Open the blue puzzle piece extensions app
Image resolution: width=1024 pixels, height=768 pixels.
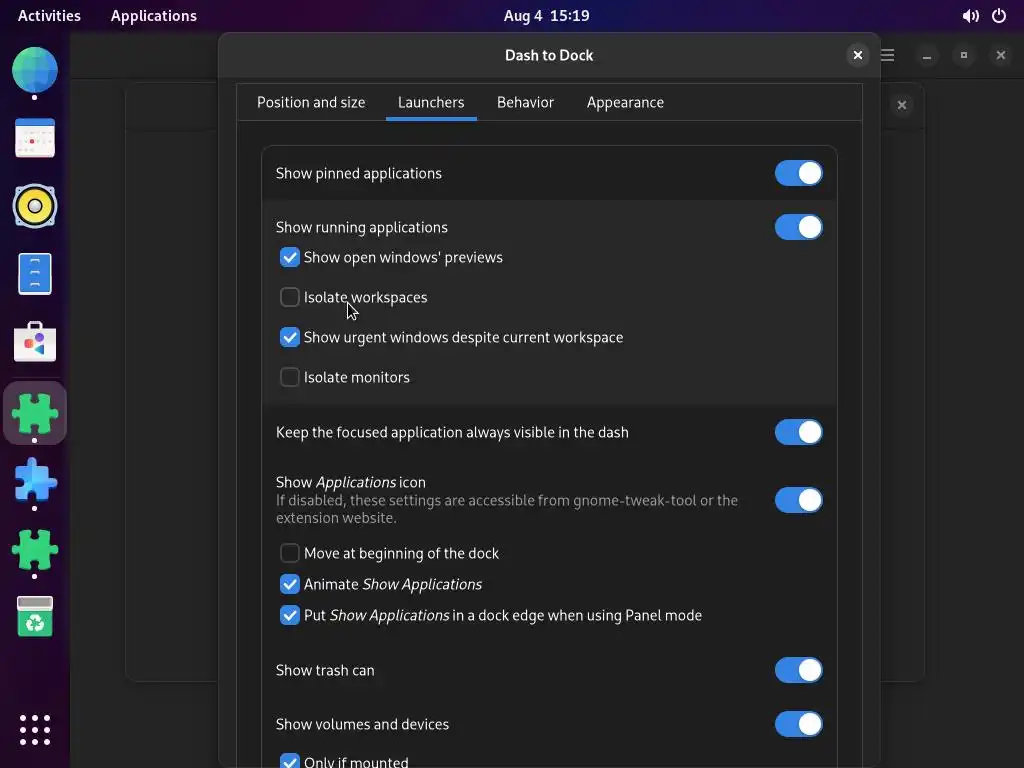click(35, 481)
